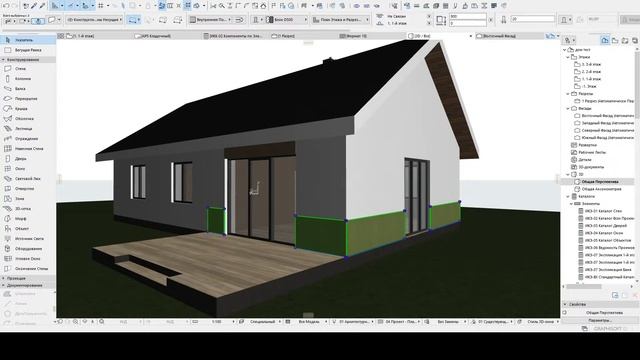The height and width of the screenshot is (360, 640).
Task: Open the Все Модель dropdown in the bottom bar
Action: pyautogui.click(x=308, y=322)
